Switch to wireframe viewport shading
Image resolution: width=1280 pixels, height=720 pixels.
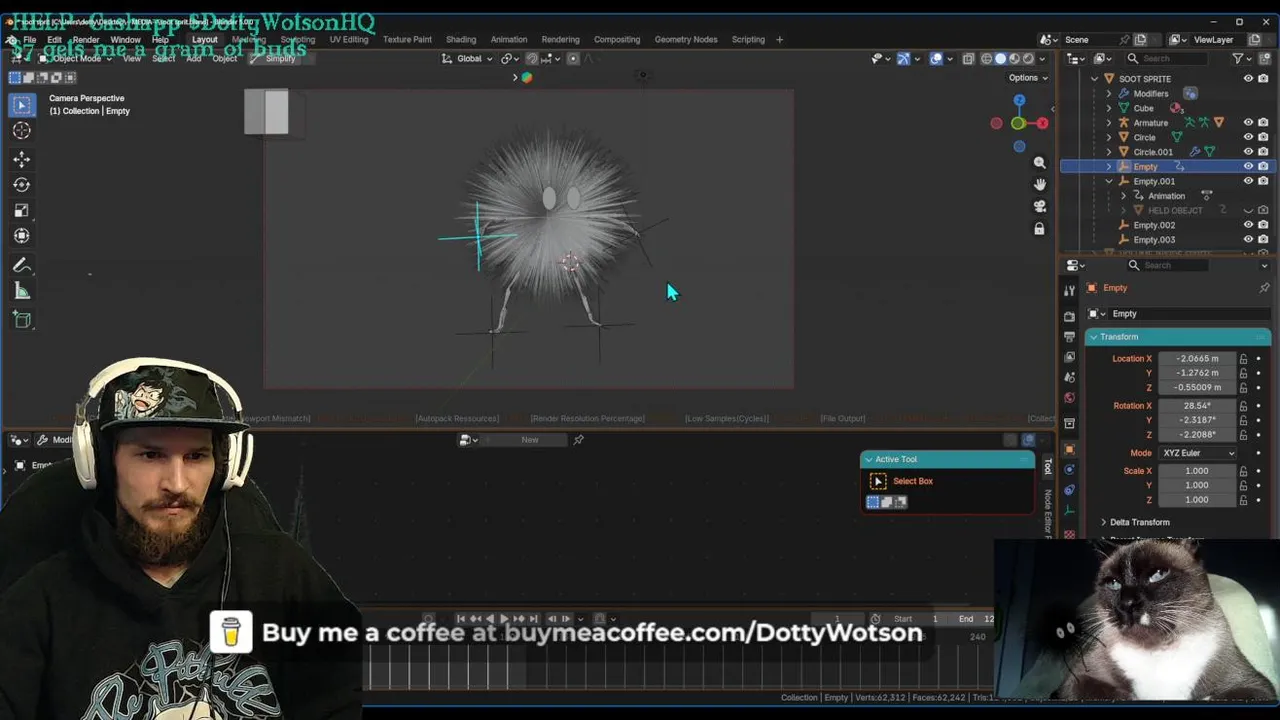(987, 59)
